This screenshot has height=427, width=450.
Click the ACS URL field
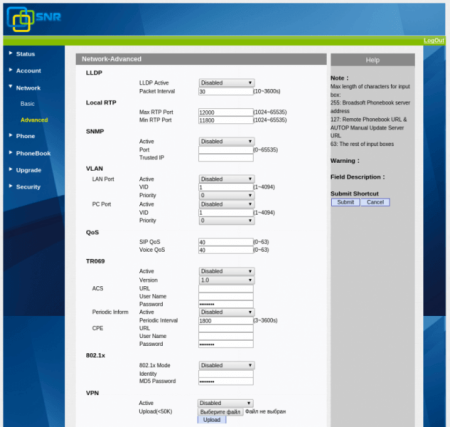tap(226, 289)
